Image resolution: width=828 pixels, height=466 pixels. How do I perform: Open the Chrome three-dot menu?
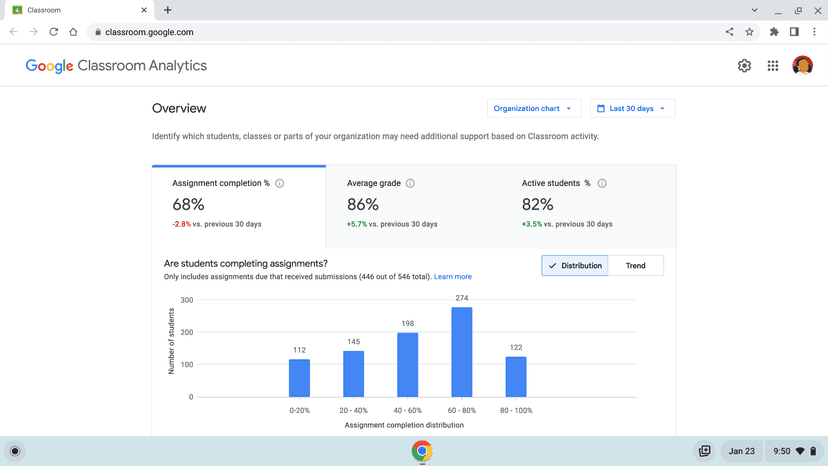tap(814, 32)
